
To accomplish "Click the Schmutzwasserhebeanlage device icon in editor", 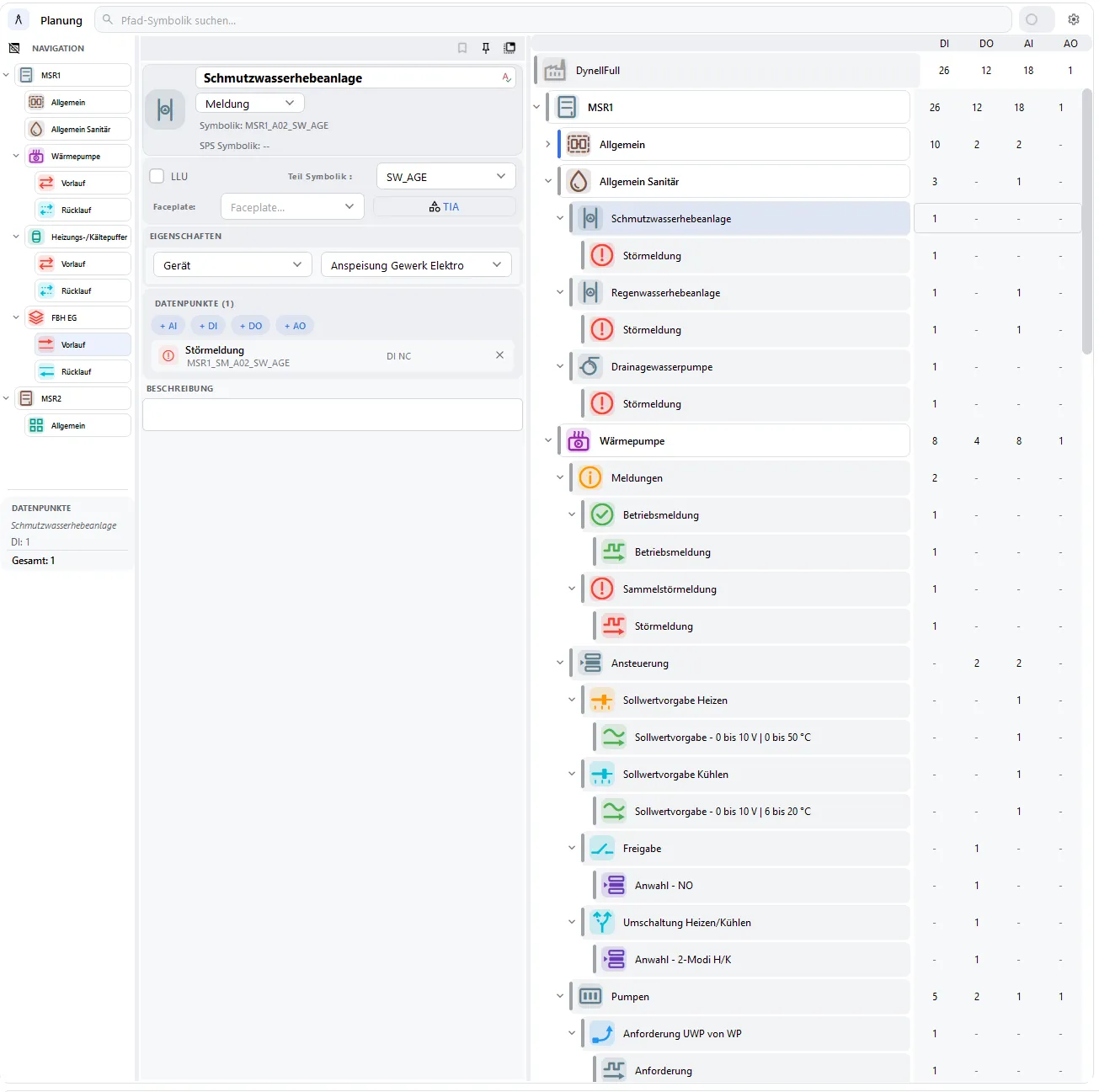I will click(x=165, y=110).
